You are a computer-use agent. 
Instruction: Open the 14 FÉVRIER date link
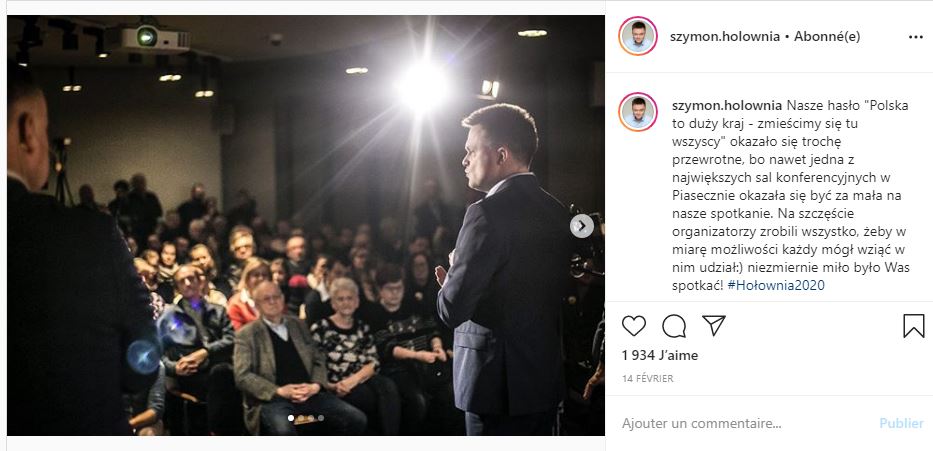tap(647, 378)
